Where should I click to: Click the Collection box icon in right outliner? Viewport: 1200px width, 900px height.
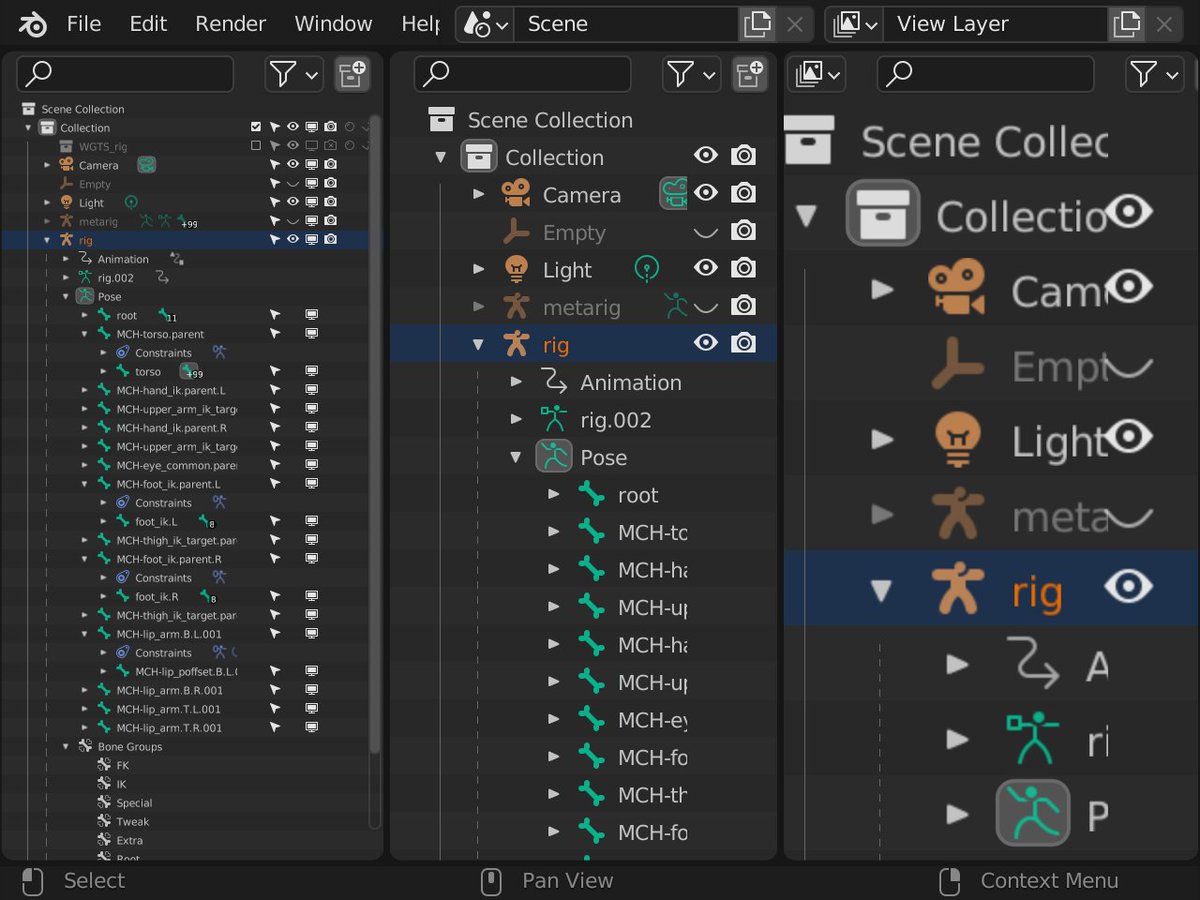(x=882, y=214)
